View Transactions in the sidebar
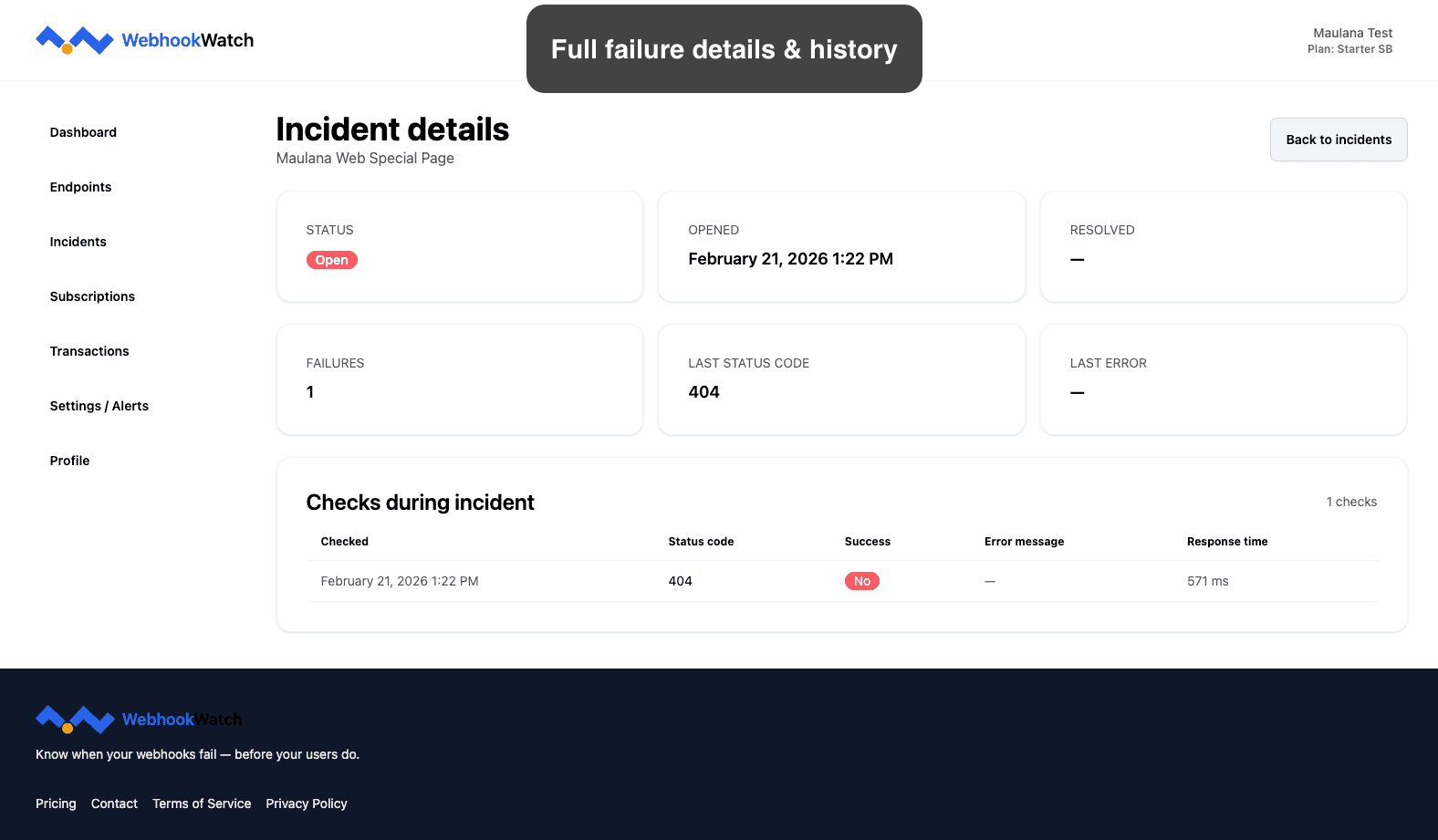Image resolution: width=1438 pixels, height=840 pixels. (89, 351)
